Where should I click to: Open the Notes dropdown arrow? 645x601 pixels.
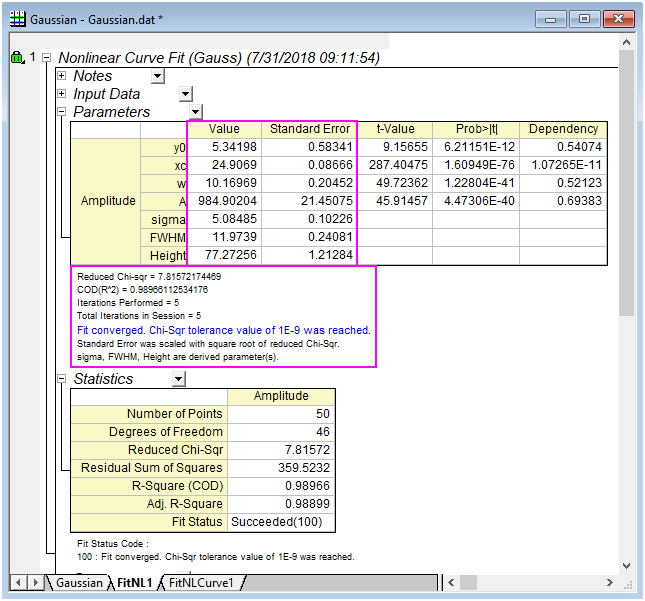[157, 77]
